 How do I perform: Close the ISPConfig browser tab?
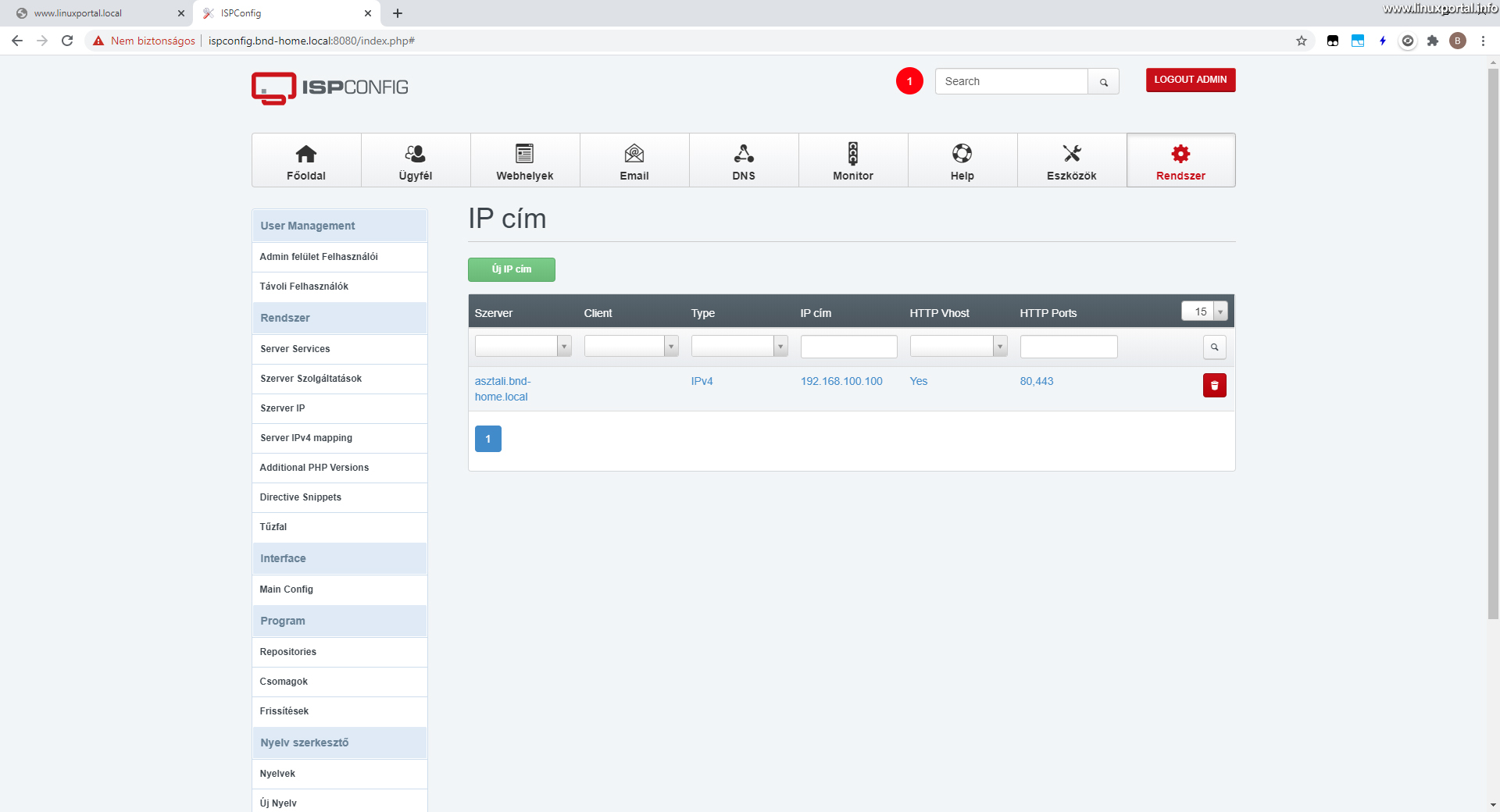368,13
